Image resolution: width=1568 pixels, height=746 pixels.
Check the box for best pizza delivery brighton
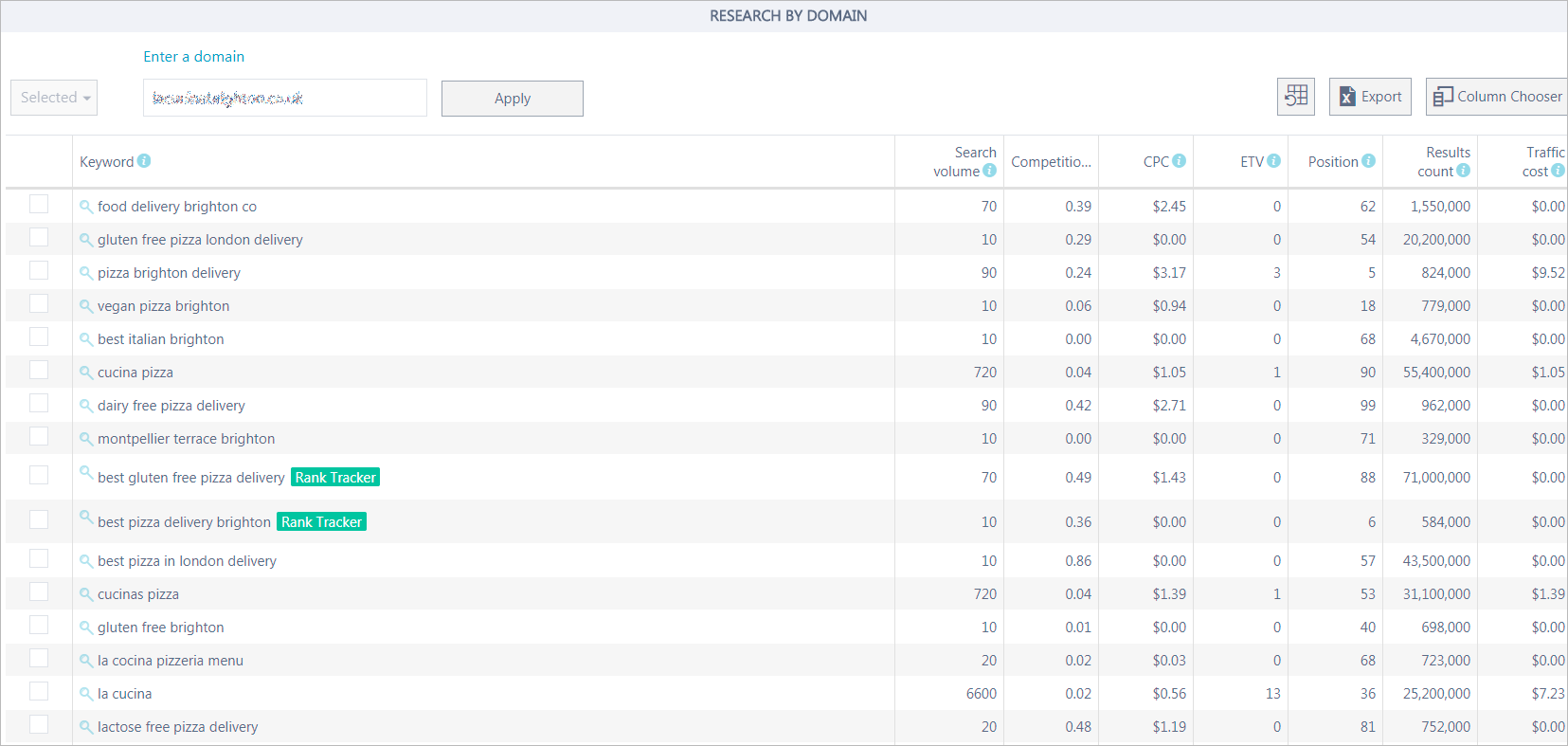[x=39, y=519]
